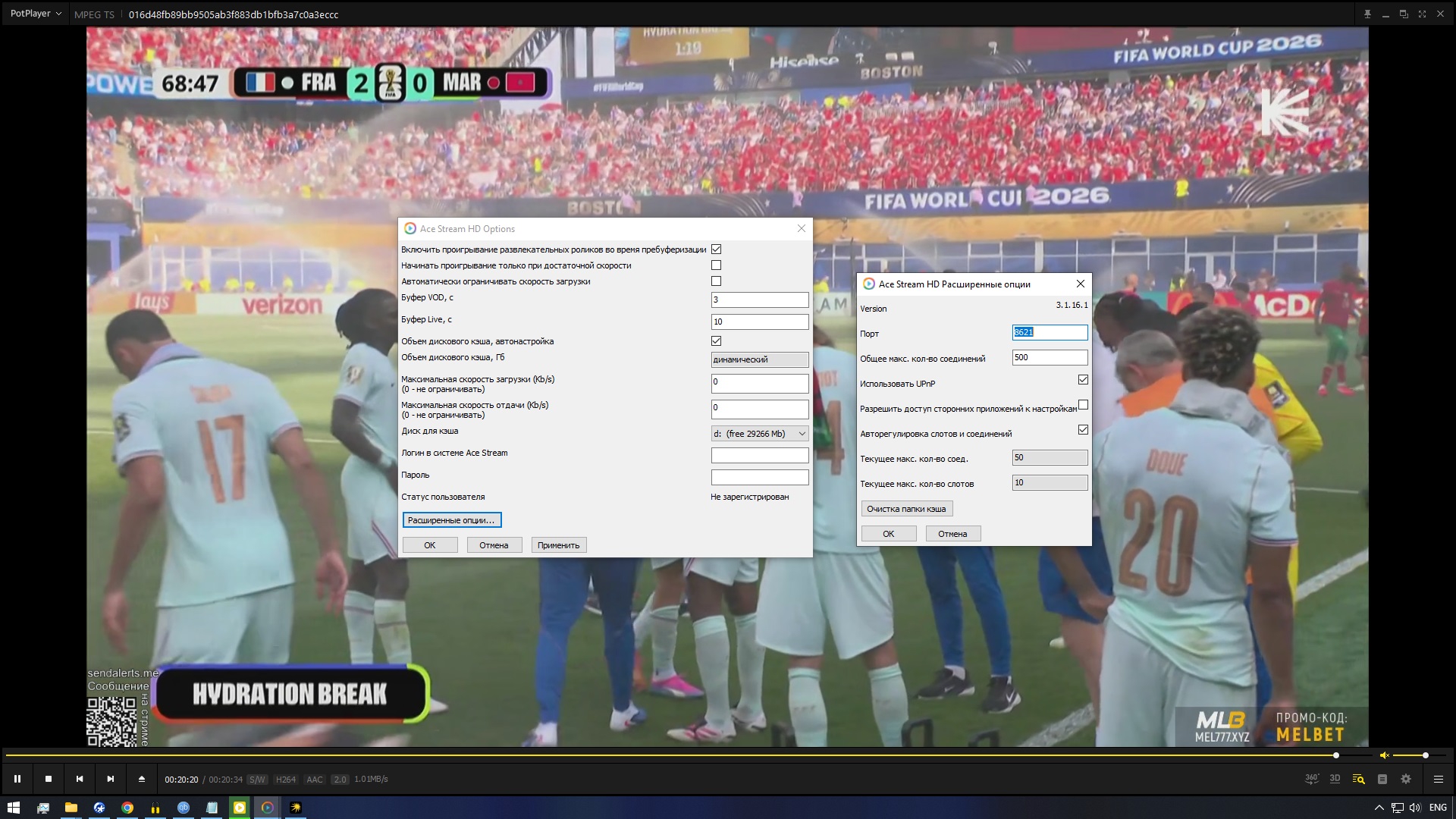This screenshot has height=819, width=1456.
Task: Click the 'Пароль' password field
Action: point(760,478)
